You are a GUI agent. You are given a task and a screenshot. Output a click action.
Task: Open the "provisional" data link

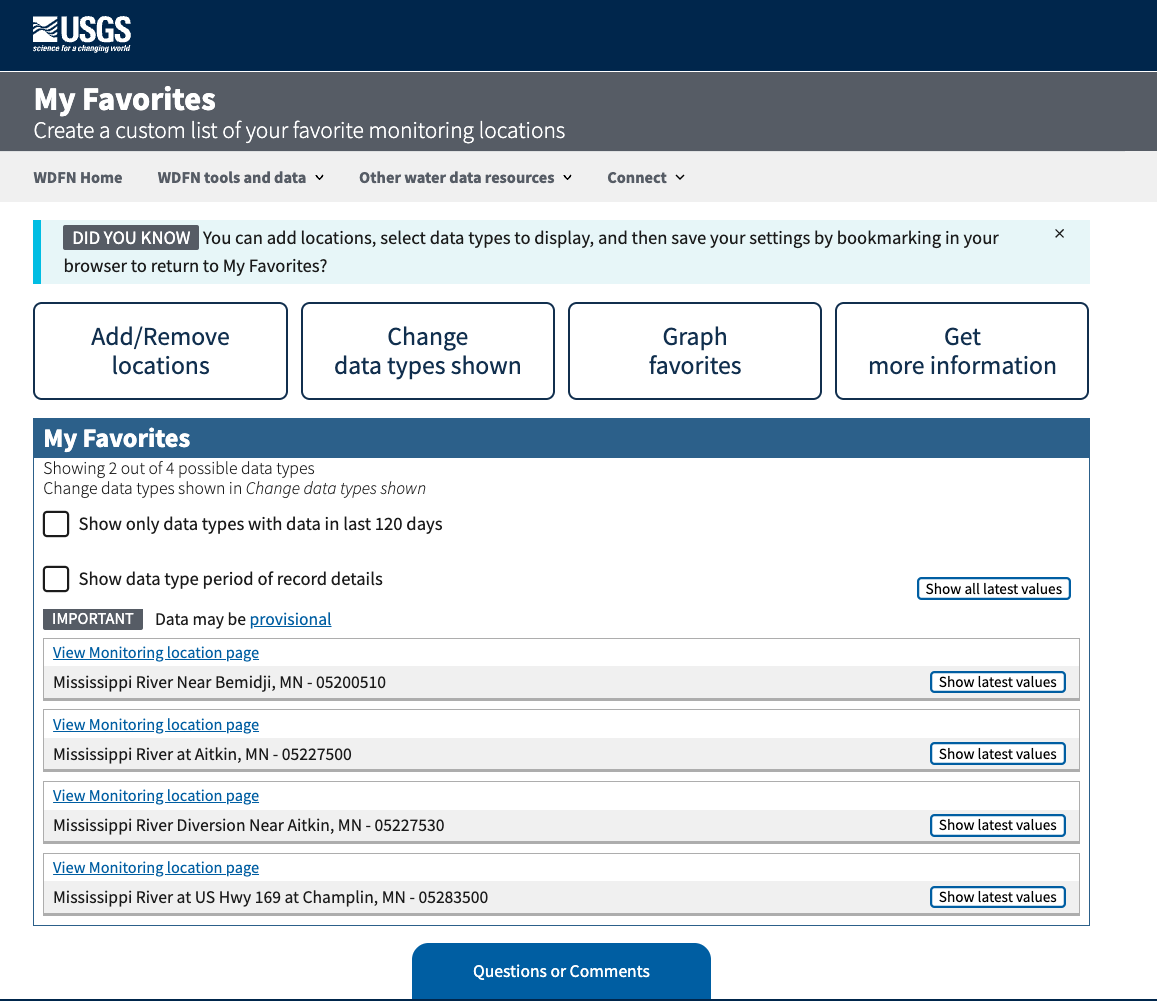(x=290, y=619)
